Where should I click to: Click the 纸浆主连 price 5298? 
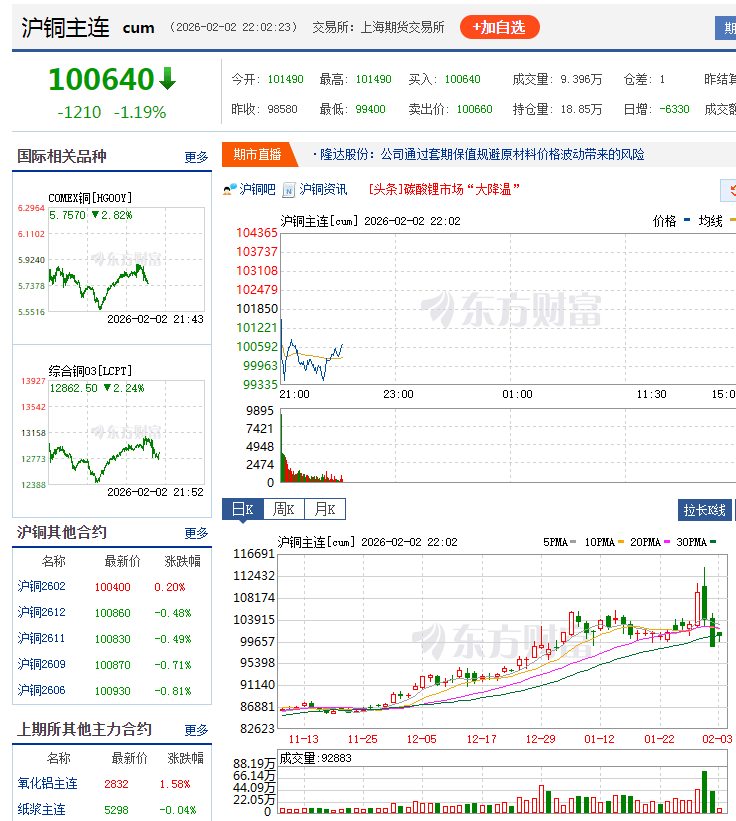click(x=116, y=810)
